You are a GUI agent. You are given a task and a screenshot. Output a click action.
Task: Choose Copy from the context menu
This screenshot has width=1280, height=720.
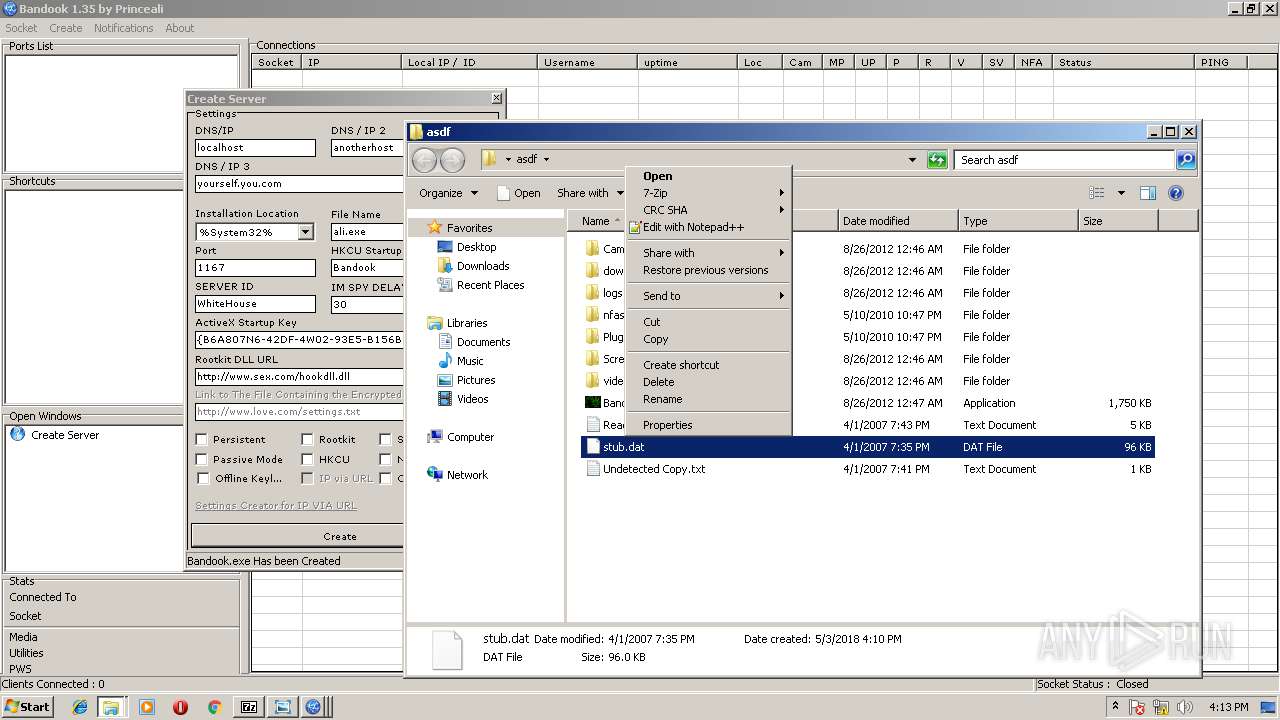click(x=710, y=339)
